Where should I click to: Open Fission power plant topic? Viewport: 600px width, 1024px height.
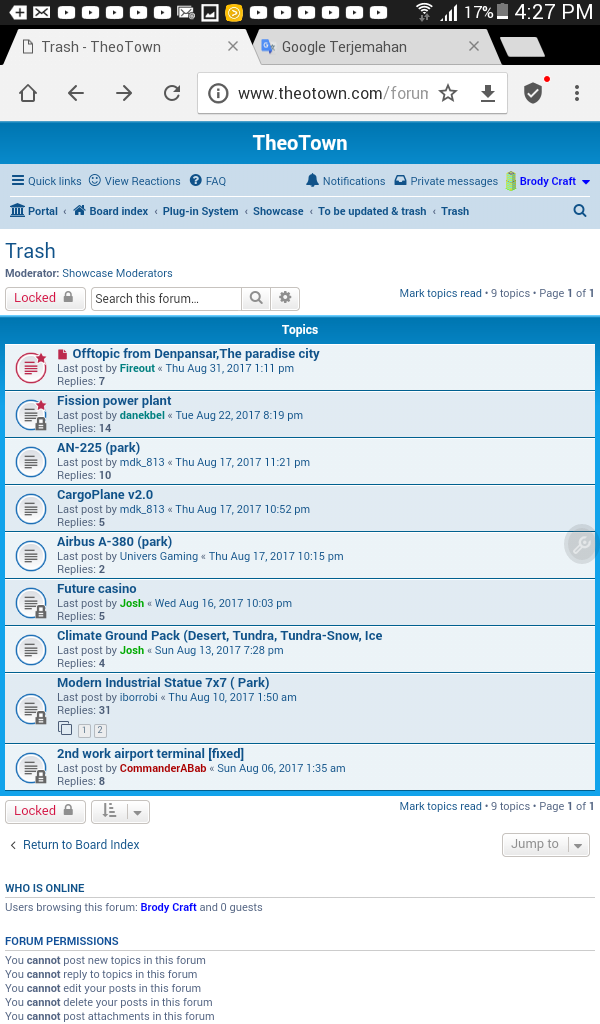tap(114, 400)
